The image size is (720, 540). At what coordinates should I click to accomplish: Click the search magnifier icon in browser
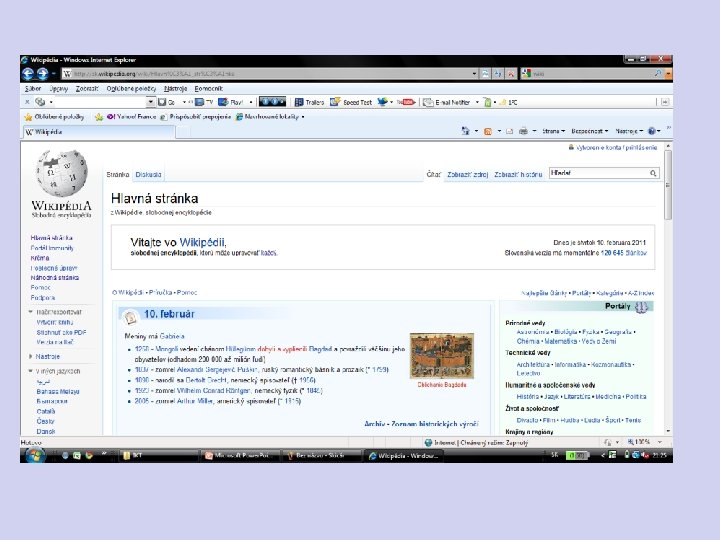tap(658, 73)
